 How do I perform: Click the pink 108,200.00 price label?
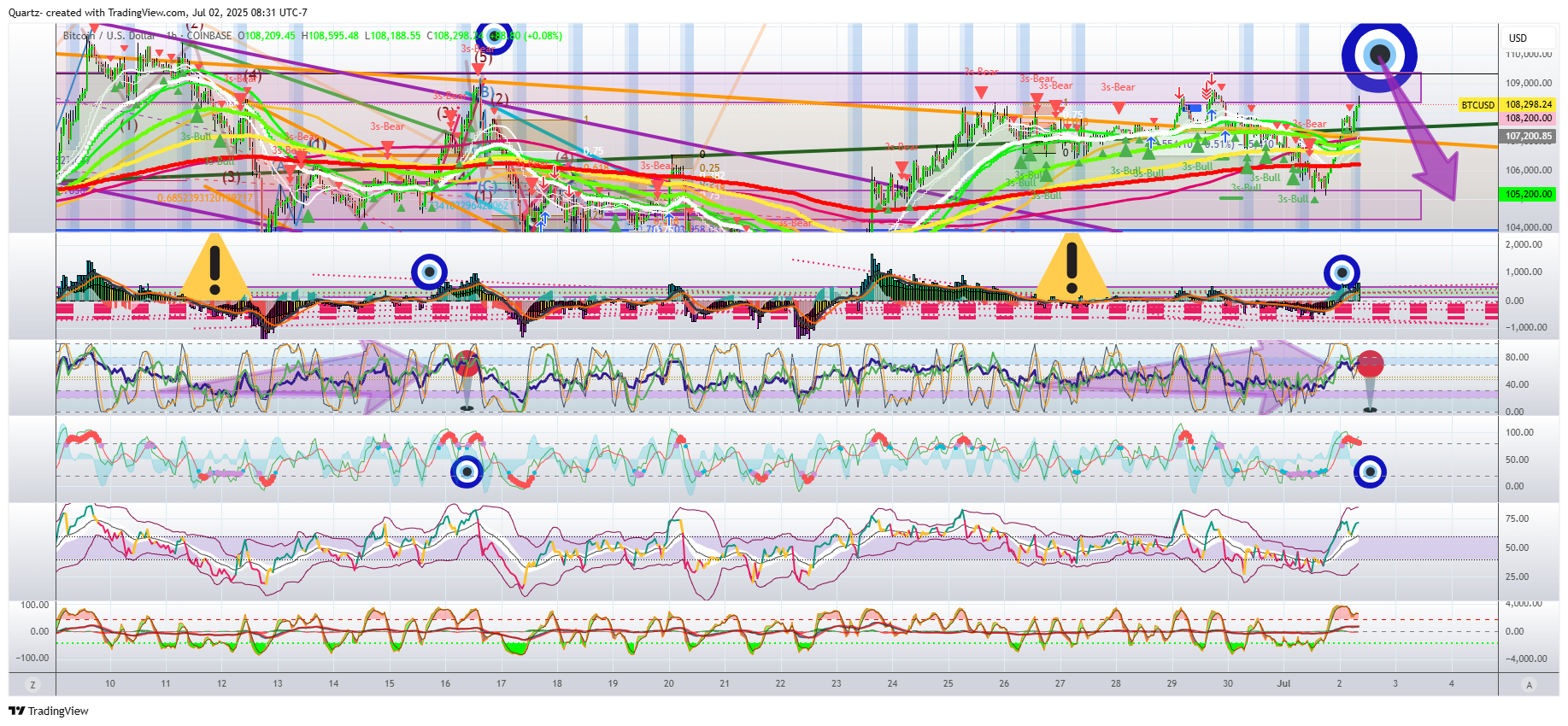pos(1529,119)
